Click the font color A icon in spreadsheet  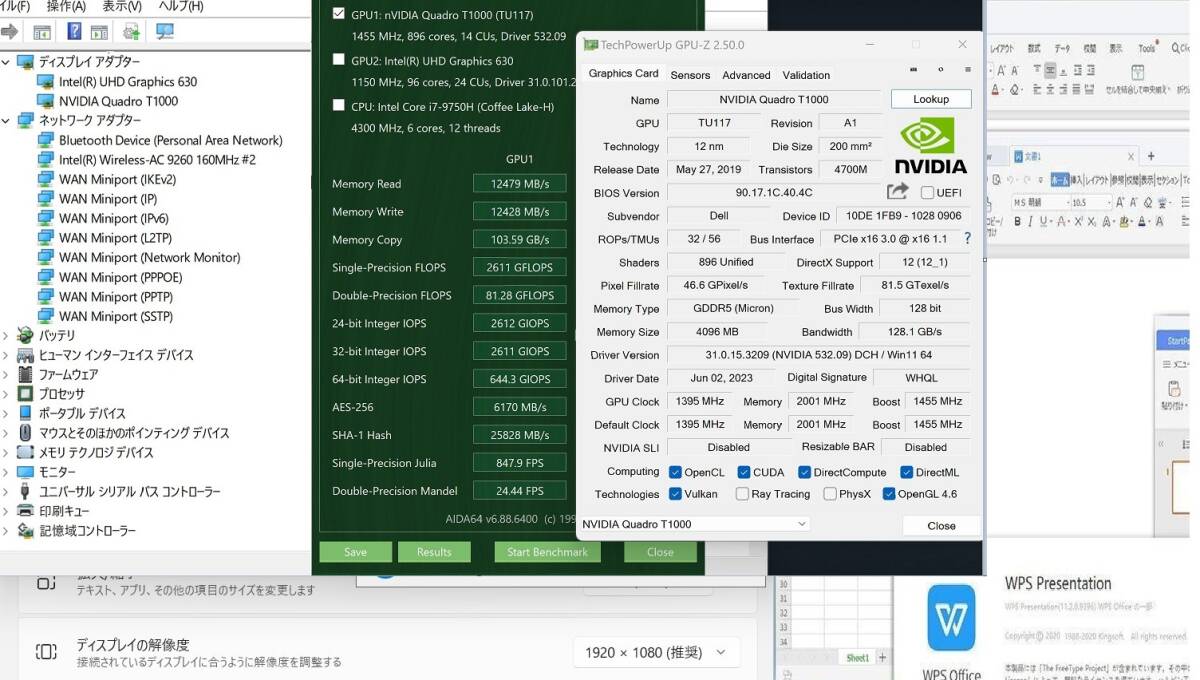click(x=995, y=90)
